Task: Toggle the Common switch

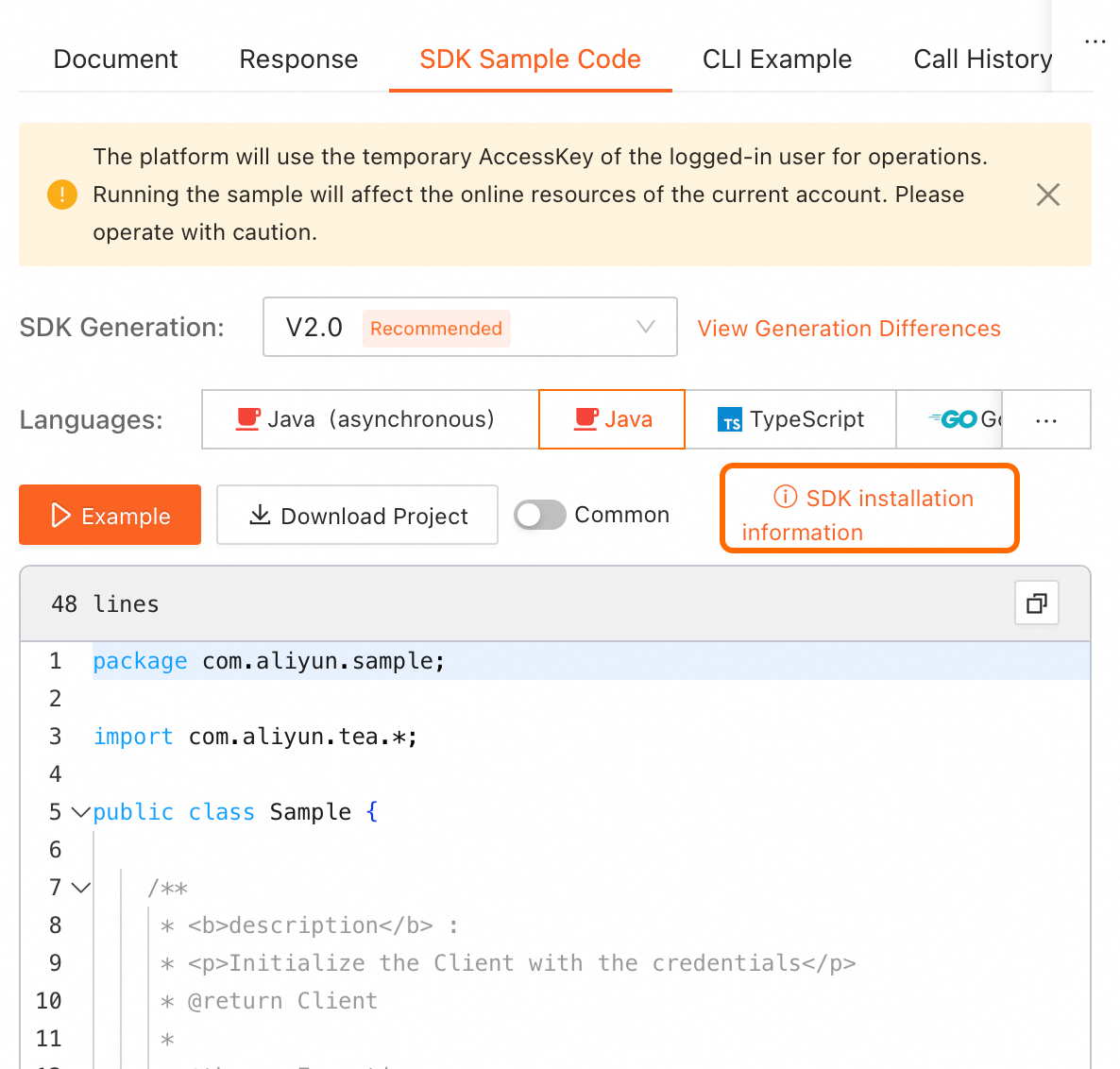Action: (540, 515)
